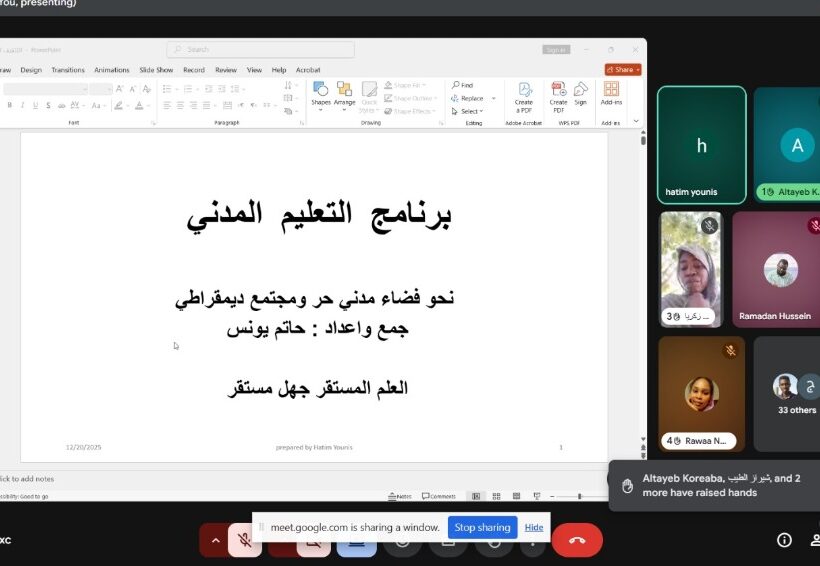Viewport: 820px width, 566px height.
Task: Click Create a PDF in Adobe Acrobat group
Action: click(523, 96)
